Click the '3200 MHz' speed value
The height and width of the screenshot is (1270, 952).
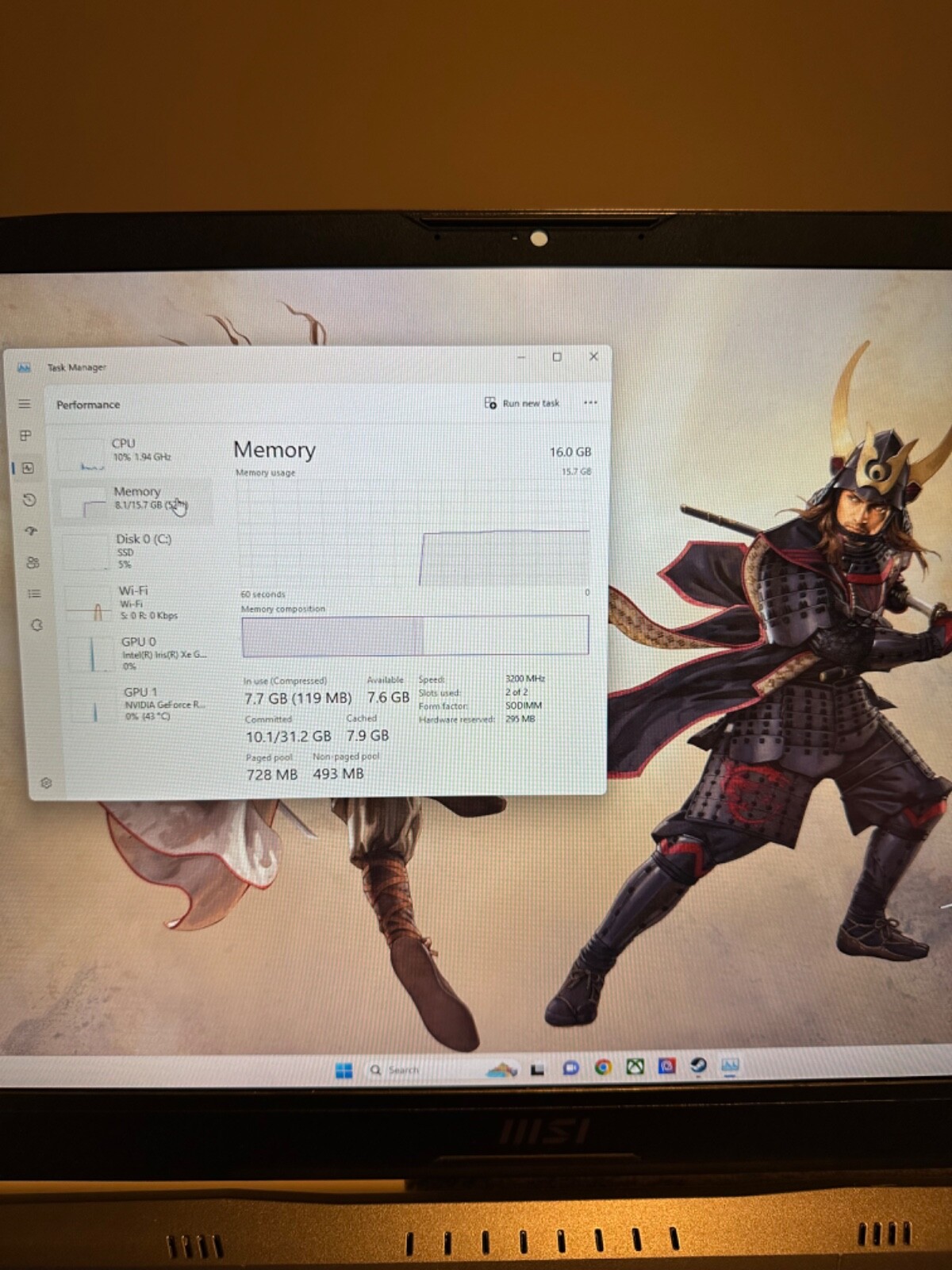pyautogui.click(x=525, y=679)
